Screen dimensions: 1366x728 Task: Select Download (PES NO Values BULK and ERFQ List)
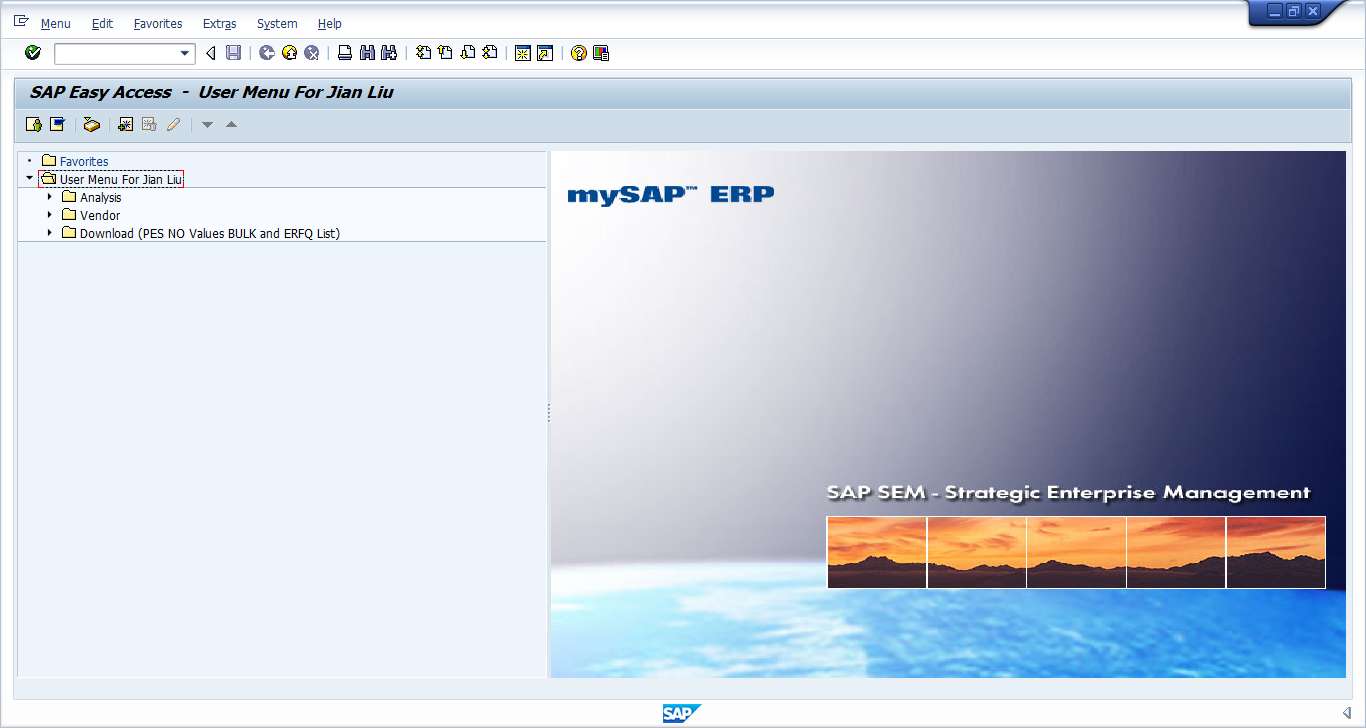[x=210, y=233]
